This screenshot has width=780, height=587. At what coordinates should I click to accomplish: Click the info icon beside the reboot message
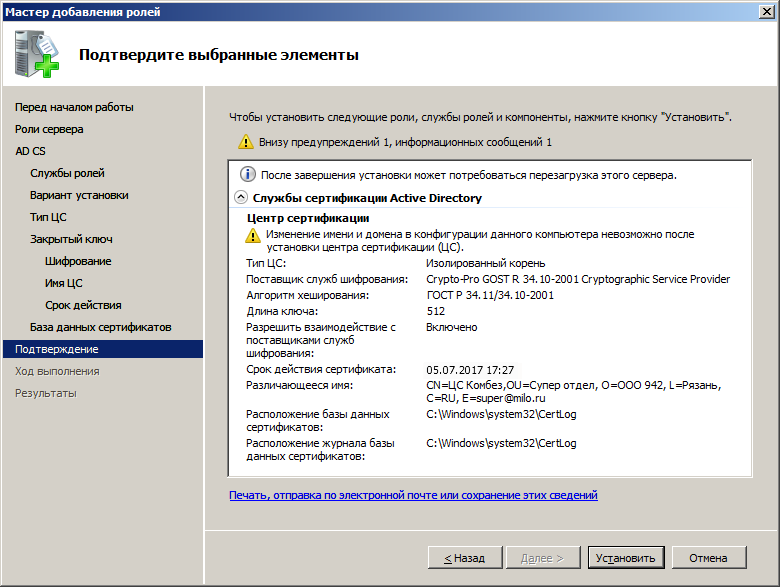coord(248,174)
